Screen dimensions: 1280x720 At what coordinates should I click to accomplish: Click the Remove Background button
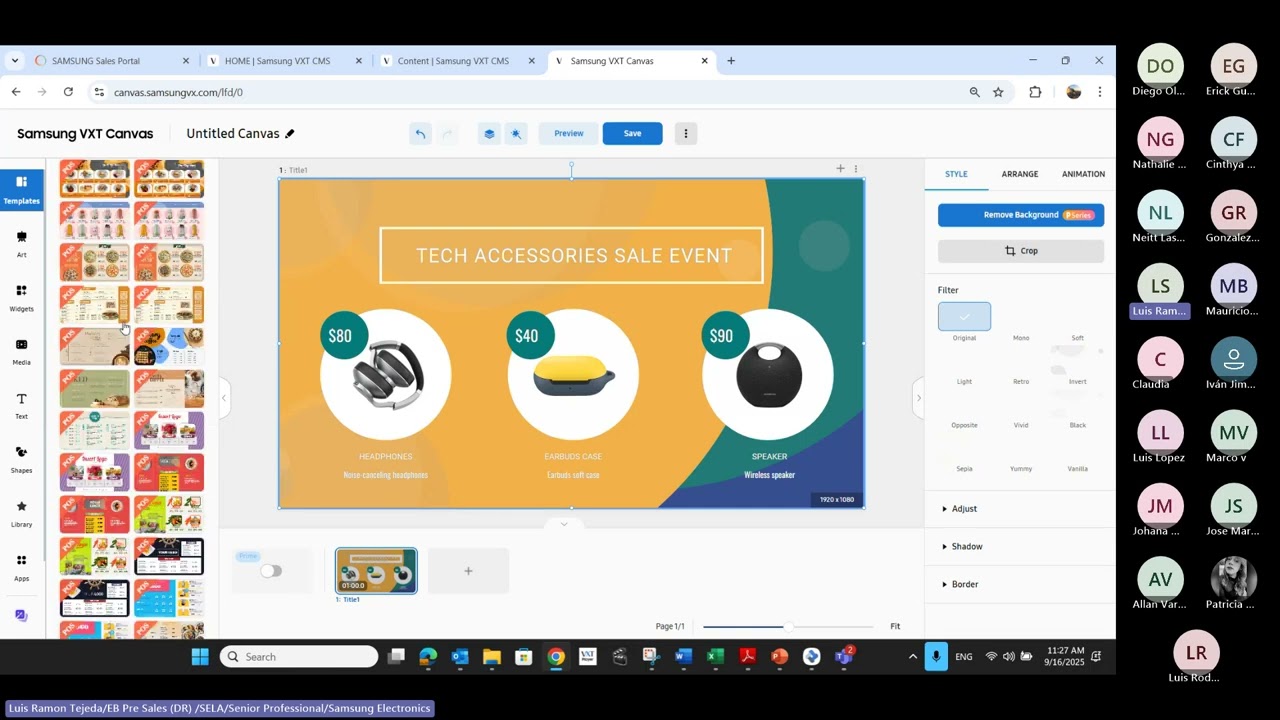(1021, 215)
